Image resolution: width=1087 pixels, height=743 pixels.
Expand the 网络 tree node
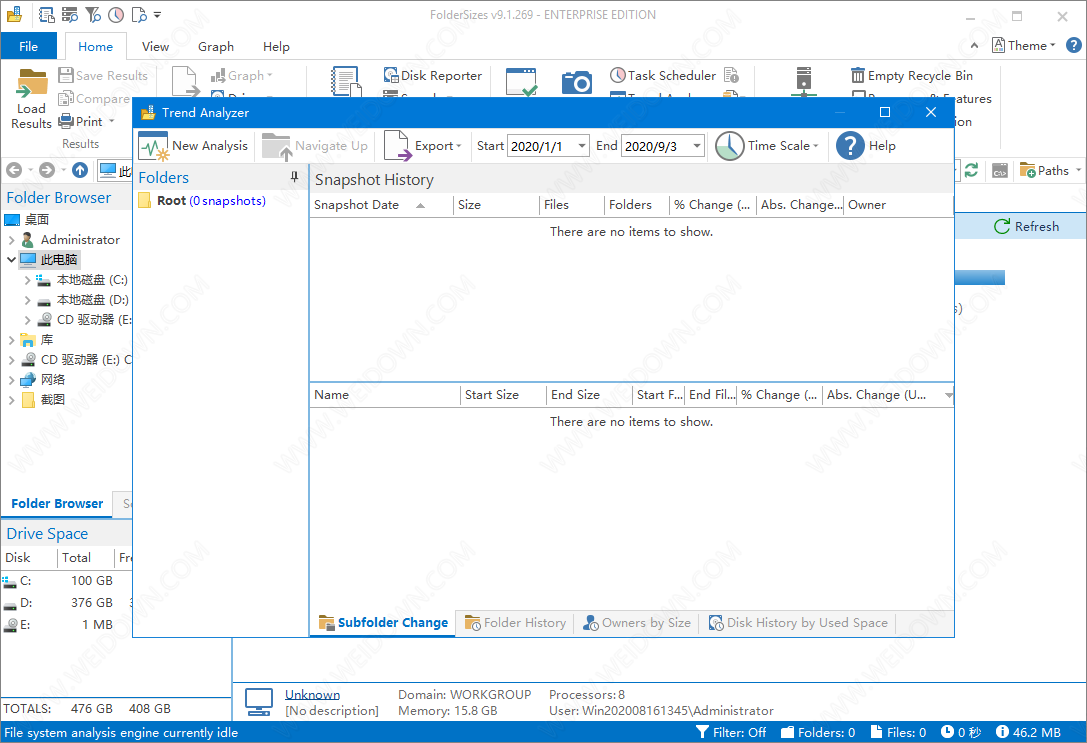pyautogui.click(x=11, y=380)
